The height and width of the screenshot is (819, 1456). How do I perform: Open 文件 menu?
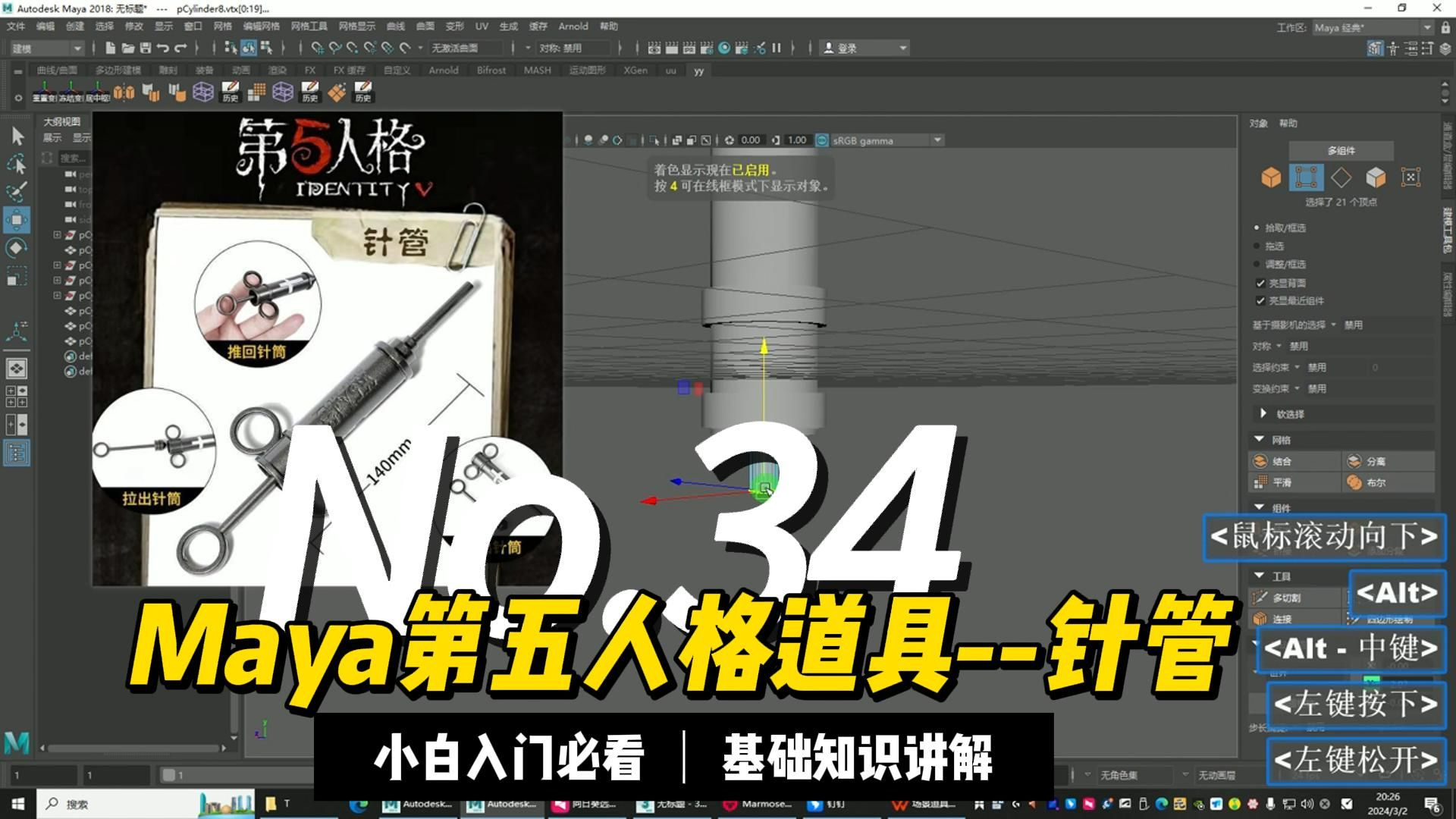tap(16, 26)
